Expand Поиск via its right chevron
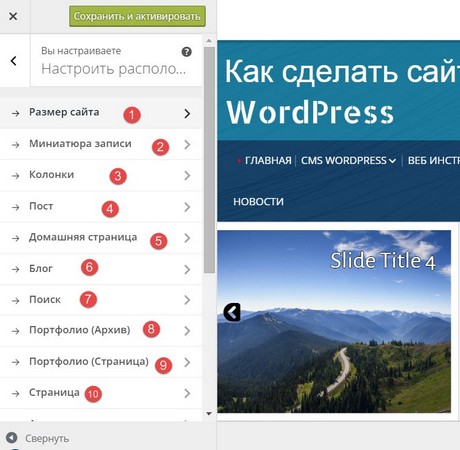Image resolution: width=460 pixels, height=450 pixels. tap(187, 300)
